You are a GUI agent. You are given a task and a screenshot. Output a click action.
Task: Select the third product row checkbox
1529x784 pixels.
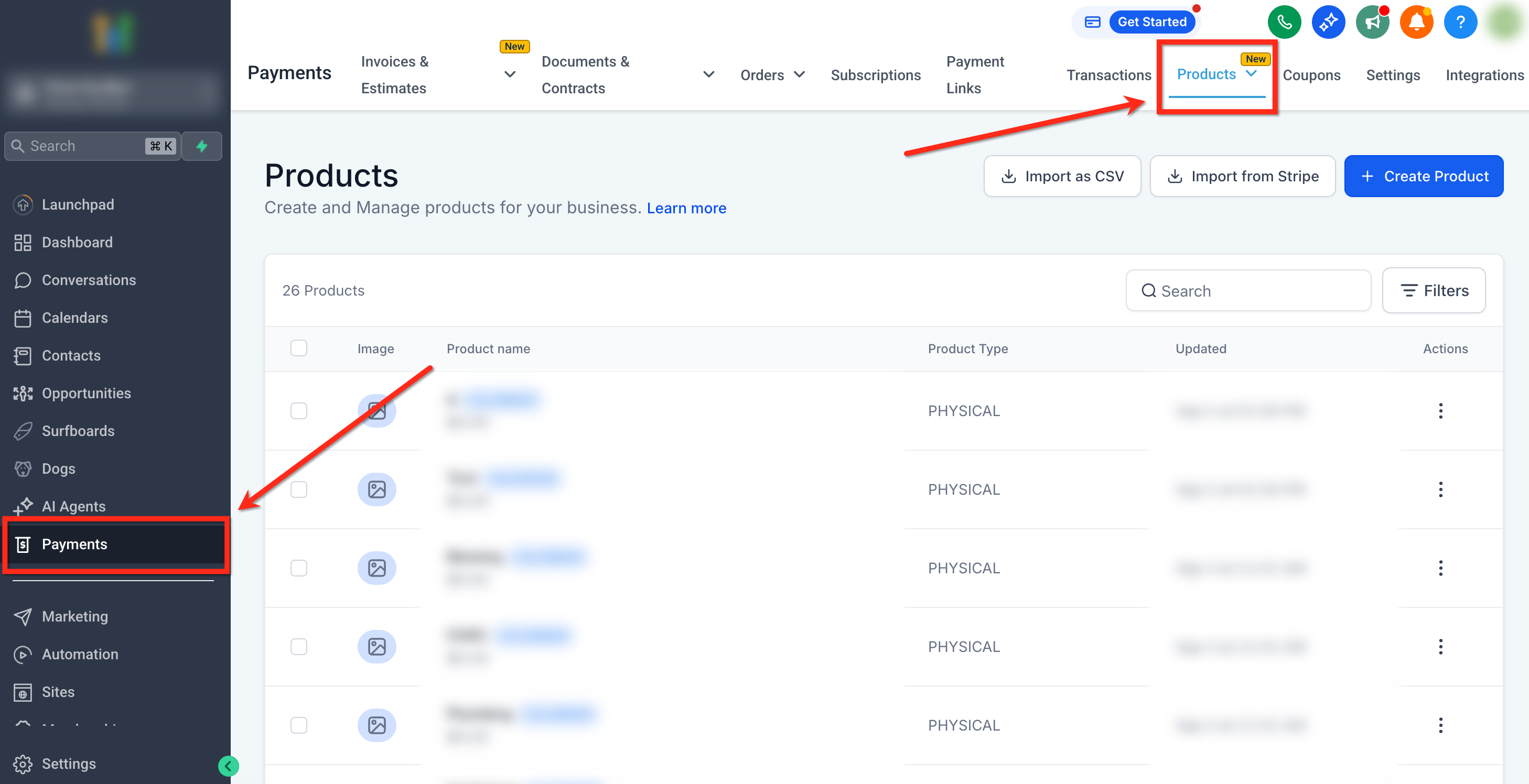tap(298, 568)
